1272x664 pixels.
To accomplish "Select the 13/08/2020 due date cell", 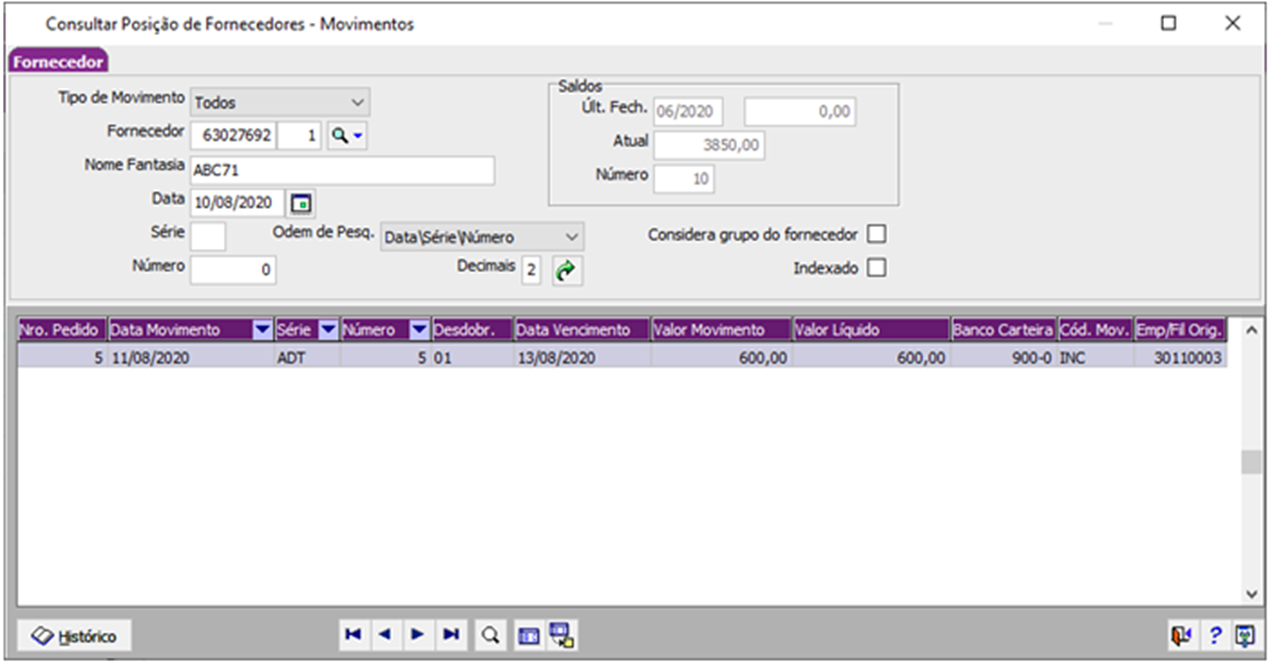I will coord(581,357).
